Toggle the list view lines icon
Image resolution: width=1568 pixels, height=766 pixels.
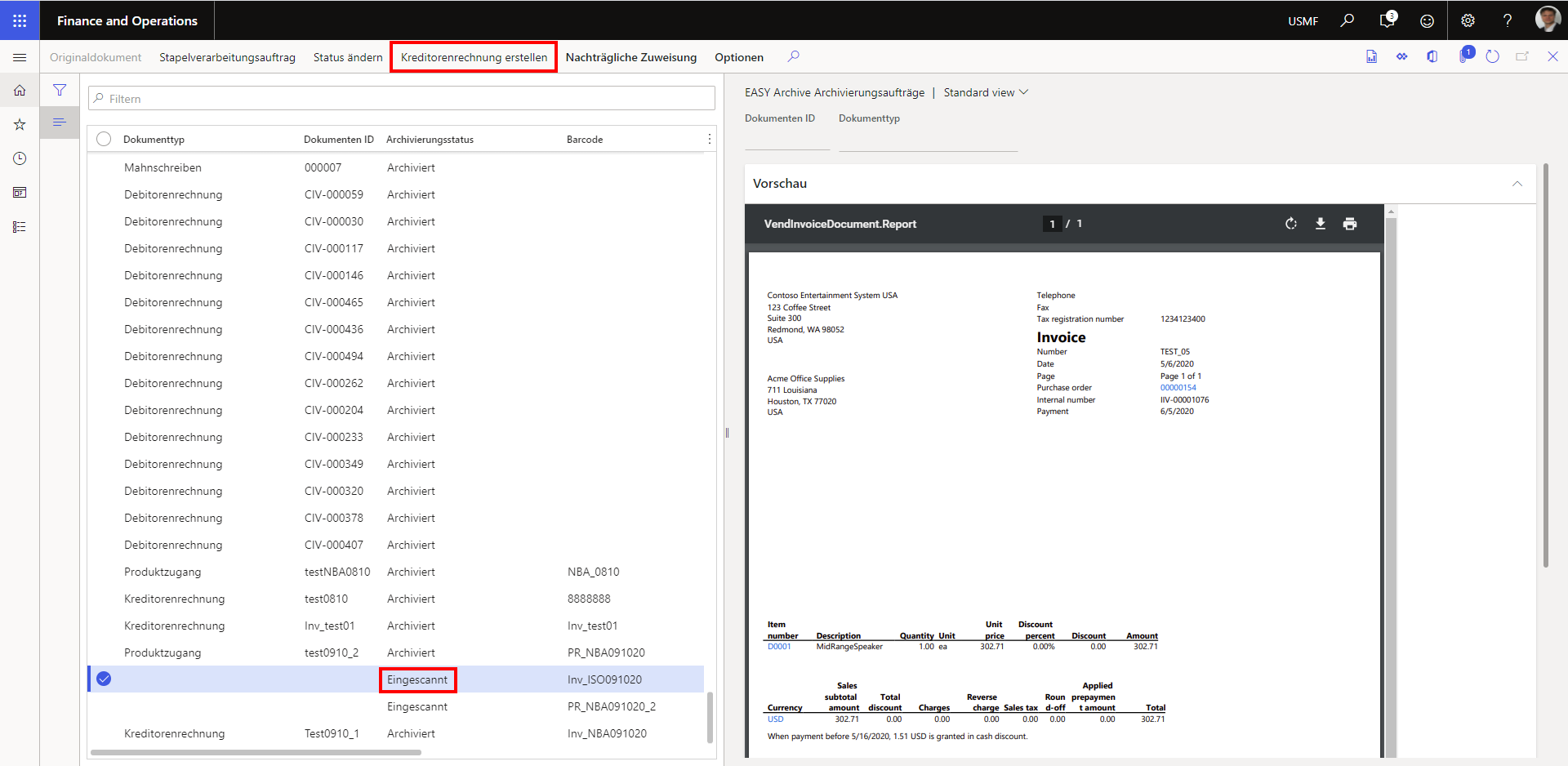tap(60, 122)
